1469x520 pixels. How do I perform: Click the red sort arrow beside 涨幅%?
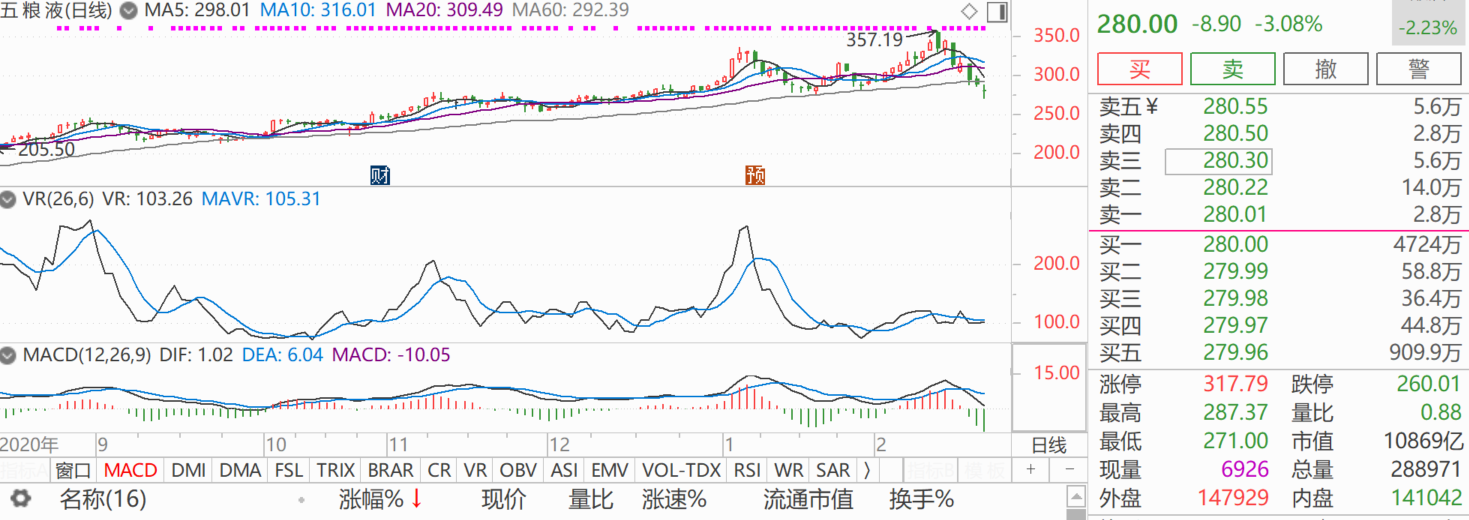(416, 499)
